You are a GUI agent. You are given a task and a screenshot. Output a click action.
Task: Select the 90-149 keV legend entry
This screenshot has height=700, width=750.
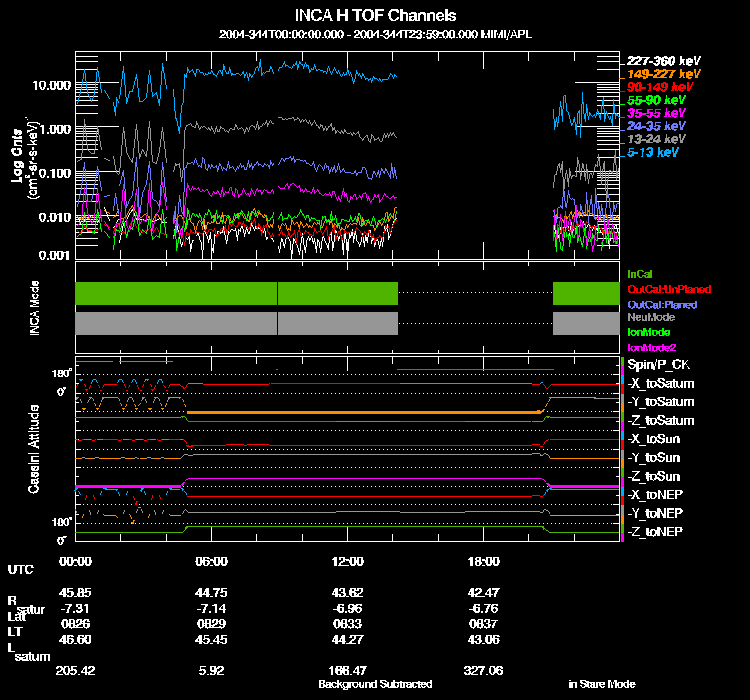(x=660, y=87)
